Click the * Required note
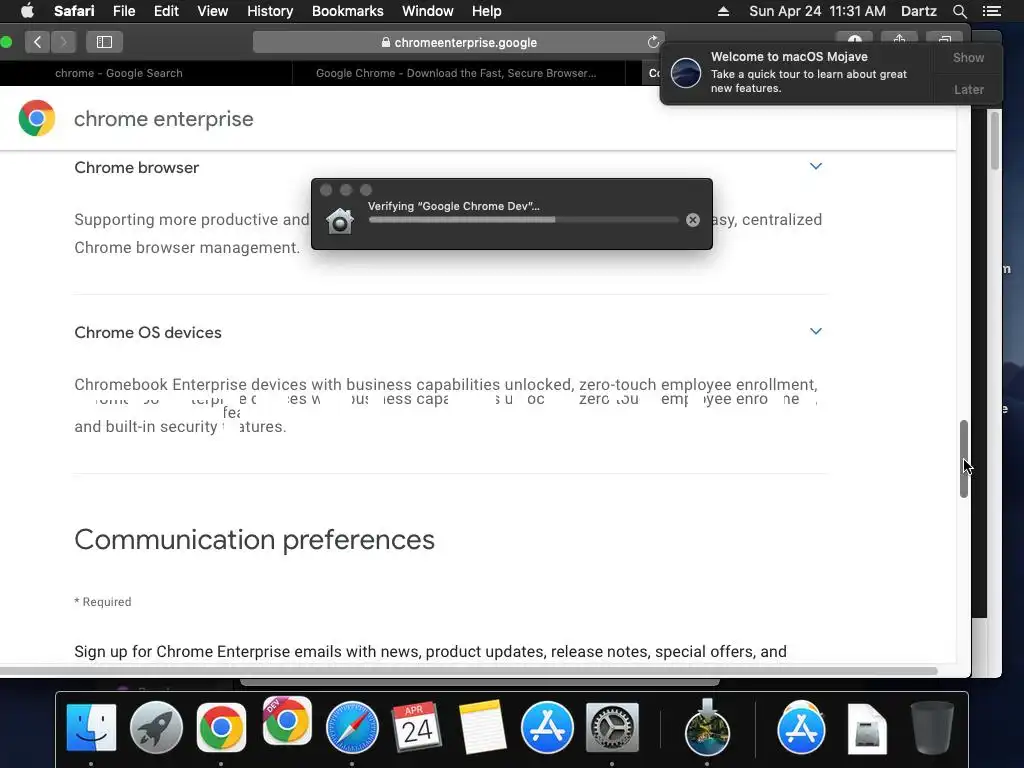 103,601
